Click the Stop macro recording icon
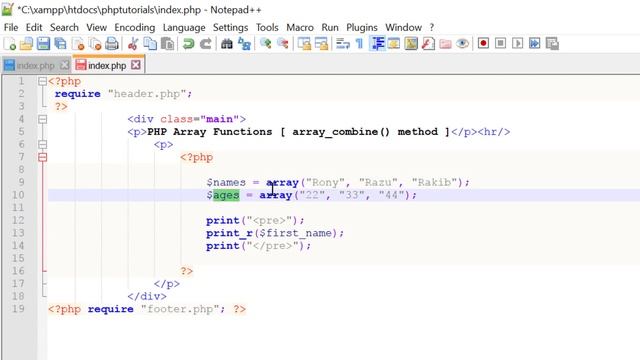This screenshot has width=640, height=360. pos(500,43)
